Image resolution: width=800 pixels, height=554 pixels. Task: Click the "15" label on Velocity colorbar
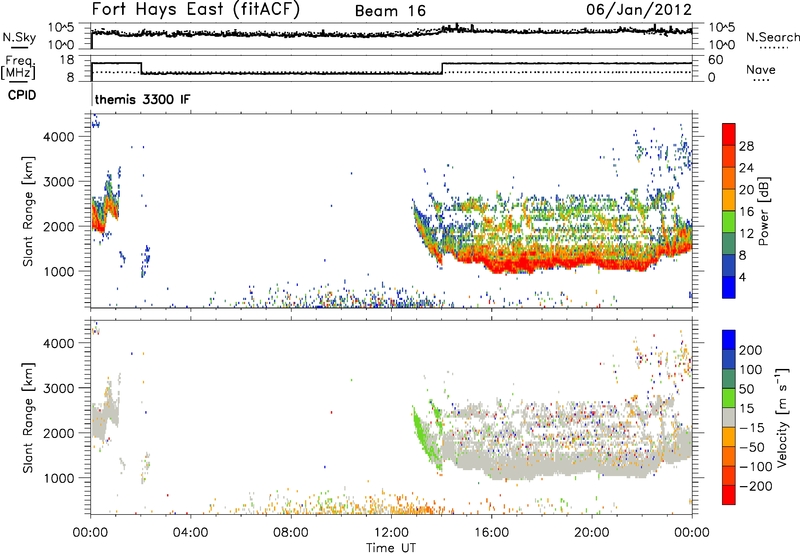[x=746, y=409]
